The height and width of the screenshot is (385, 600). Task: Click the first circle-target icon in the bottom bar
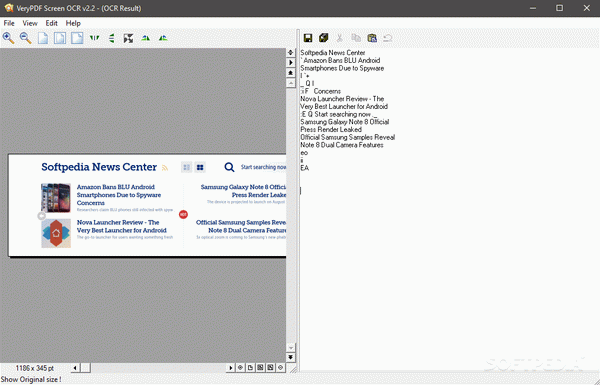click(240, 367)
